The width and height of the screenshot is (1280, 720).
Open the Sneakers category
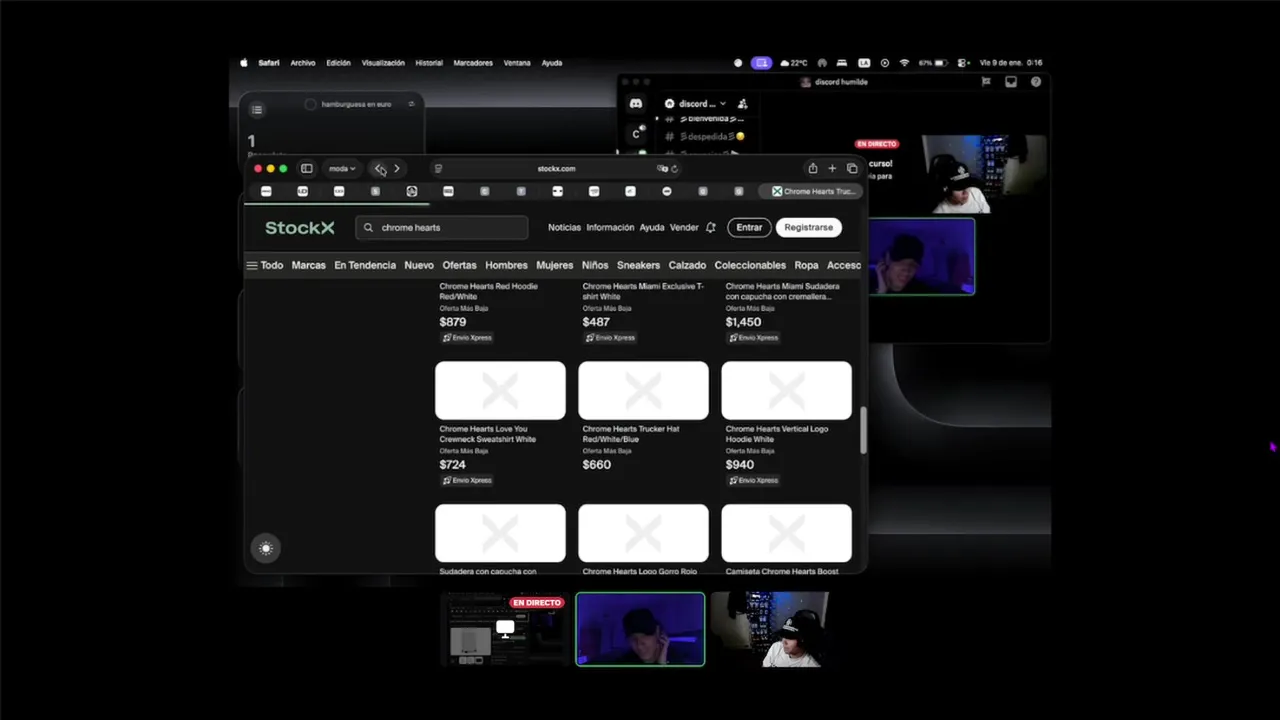(638, 266)
